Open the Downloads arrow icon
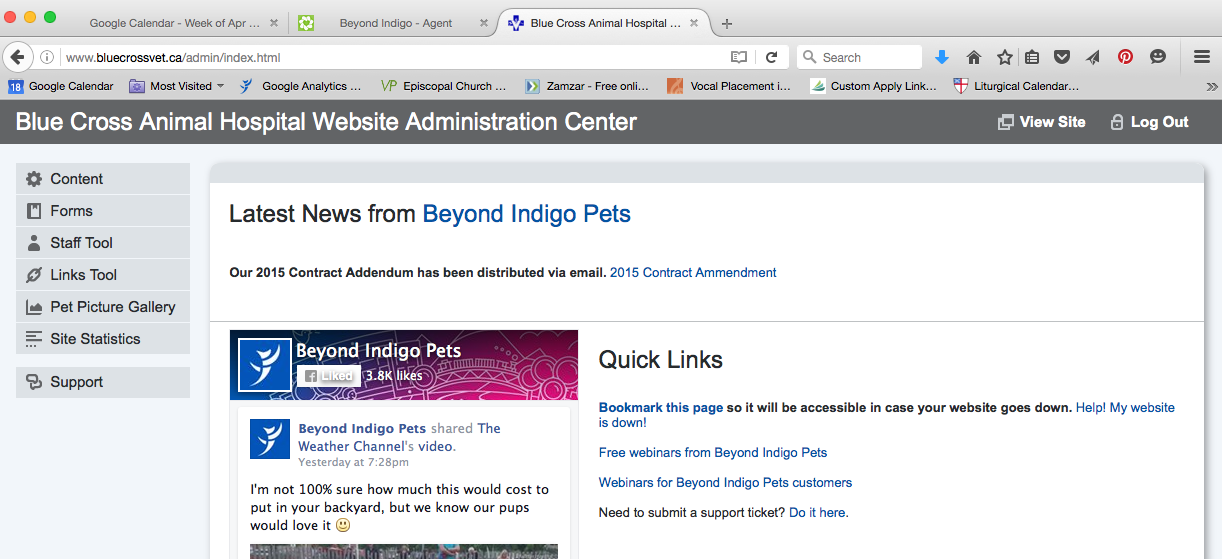This screenshot has height=559, width=1222. click(x=942, y=58)
